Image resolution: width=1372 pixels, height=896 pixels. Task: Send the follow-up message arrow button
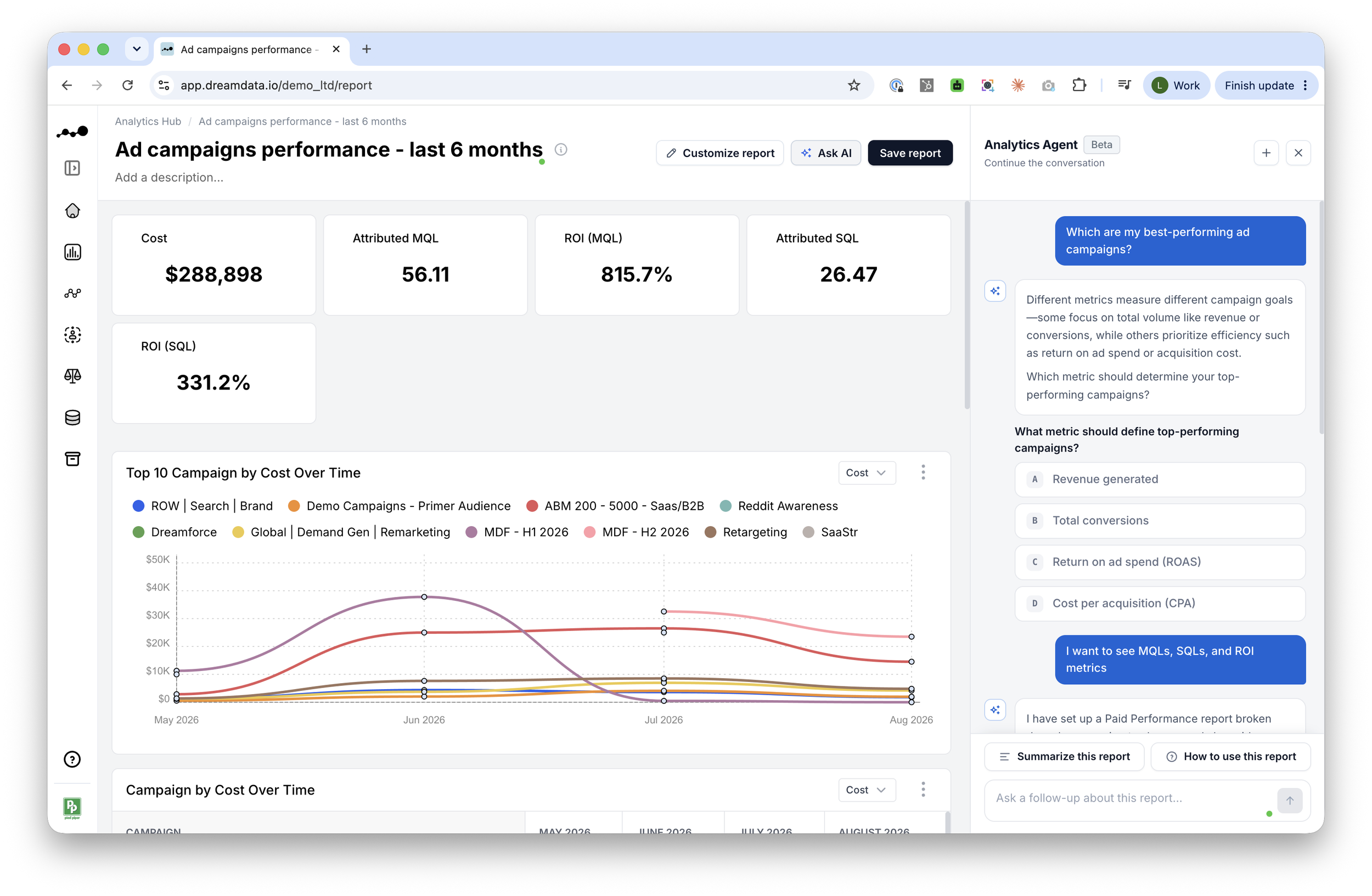click(x=1290, y=801)
